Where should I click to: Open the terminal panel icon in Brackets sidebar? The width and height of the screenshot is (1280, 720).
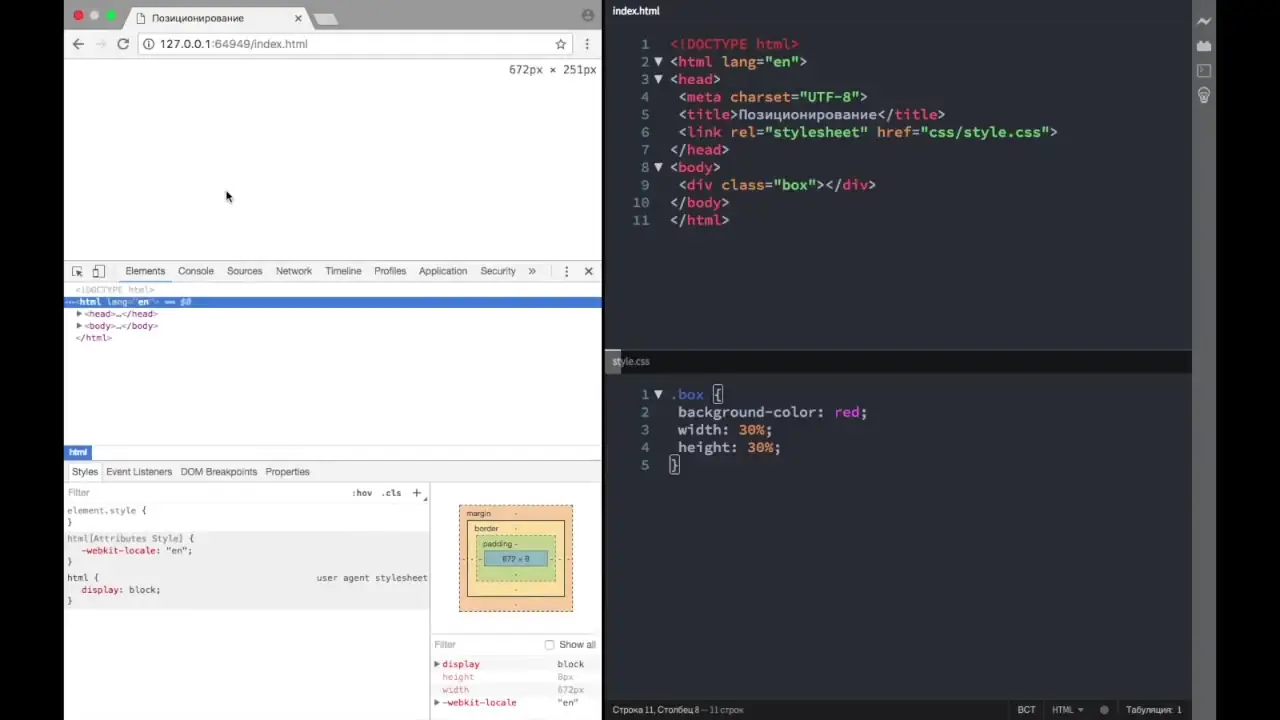(1204, 71)
